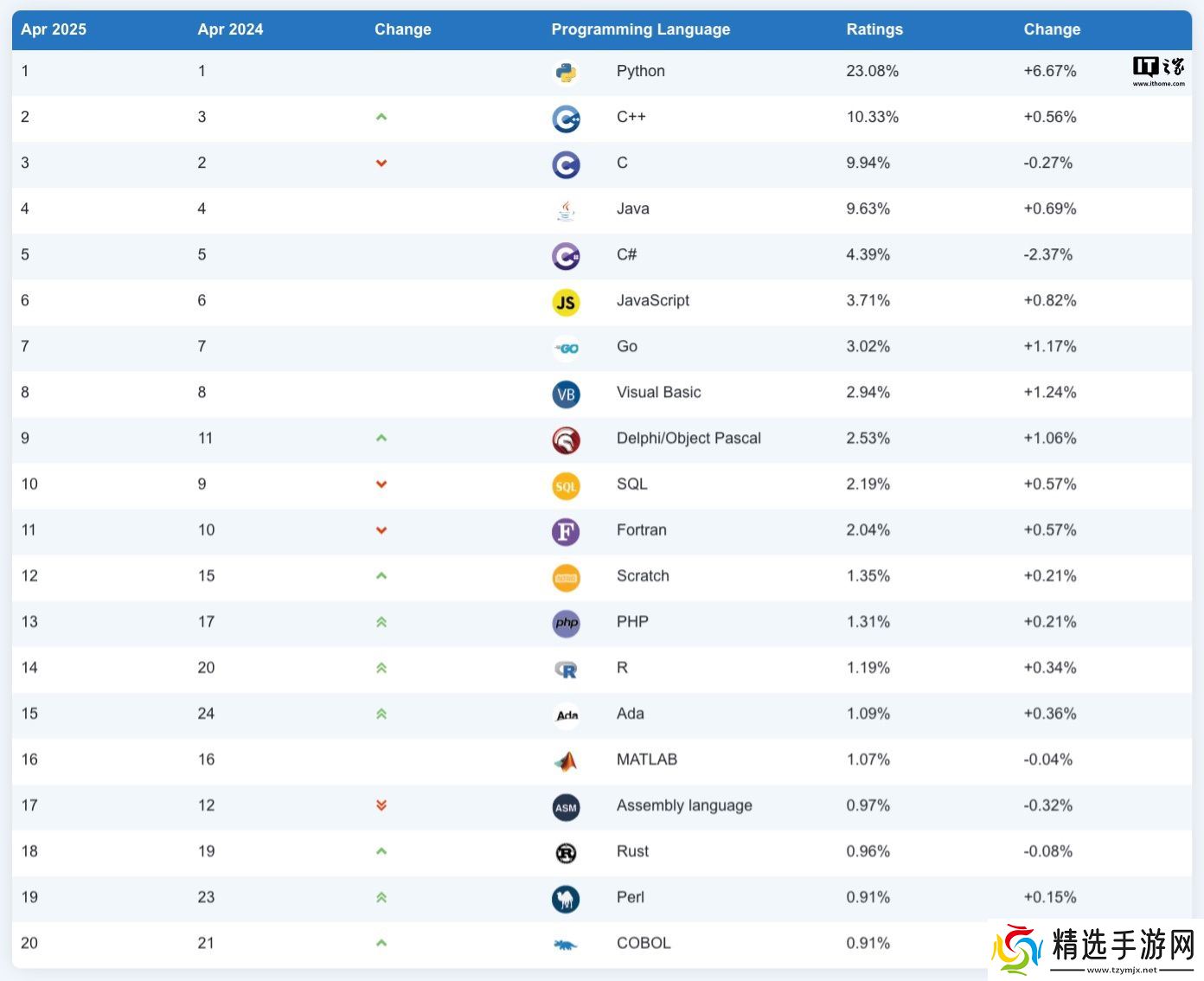The width and height of the screenshot is (1204, 981).
Task: Click the Visual Basic VB icon
Action: (566, 394)
